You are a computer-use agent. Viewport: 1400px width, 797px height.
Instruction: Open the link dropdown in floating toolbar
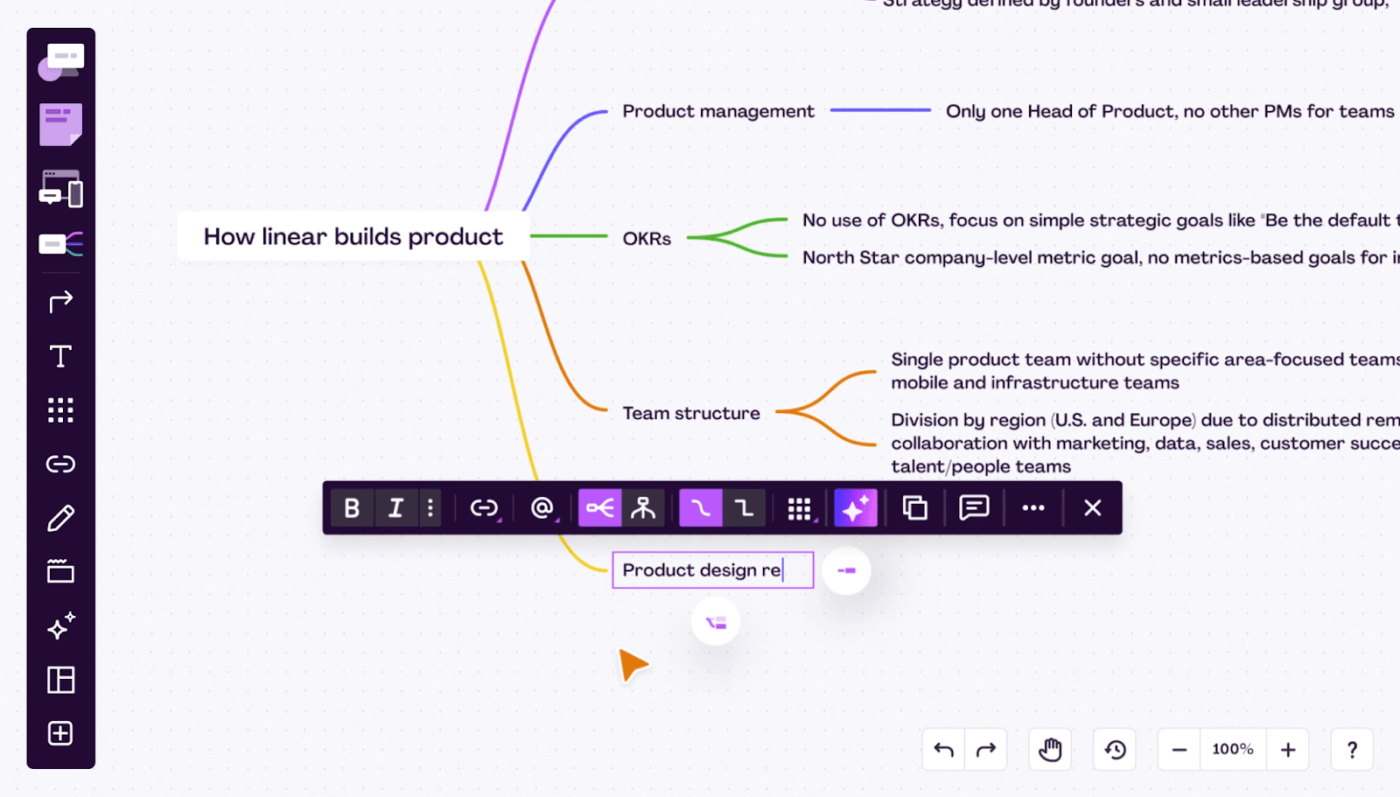click(484, 508)
